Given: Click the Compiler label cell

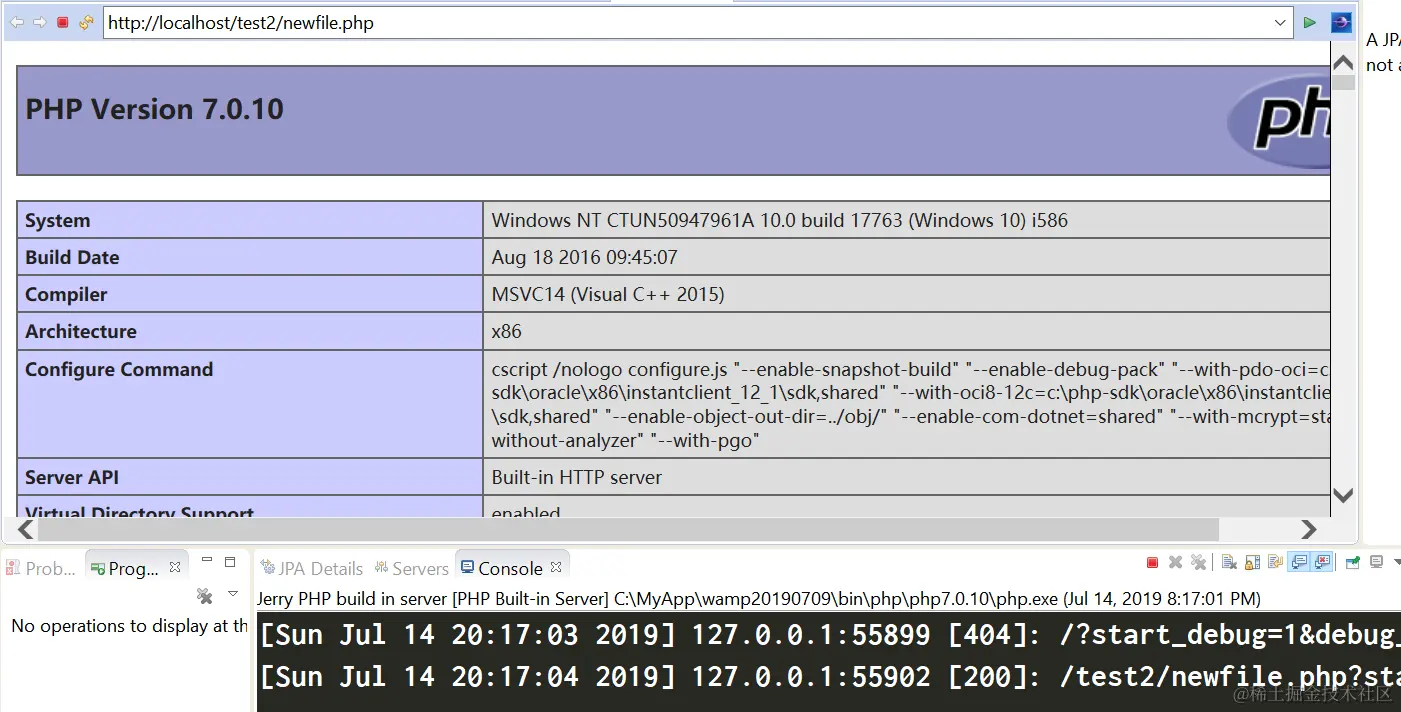Looking at the screenshot, I should click(x=250, y=294).
